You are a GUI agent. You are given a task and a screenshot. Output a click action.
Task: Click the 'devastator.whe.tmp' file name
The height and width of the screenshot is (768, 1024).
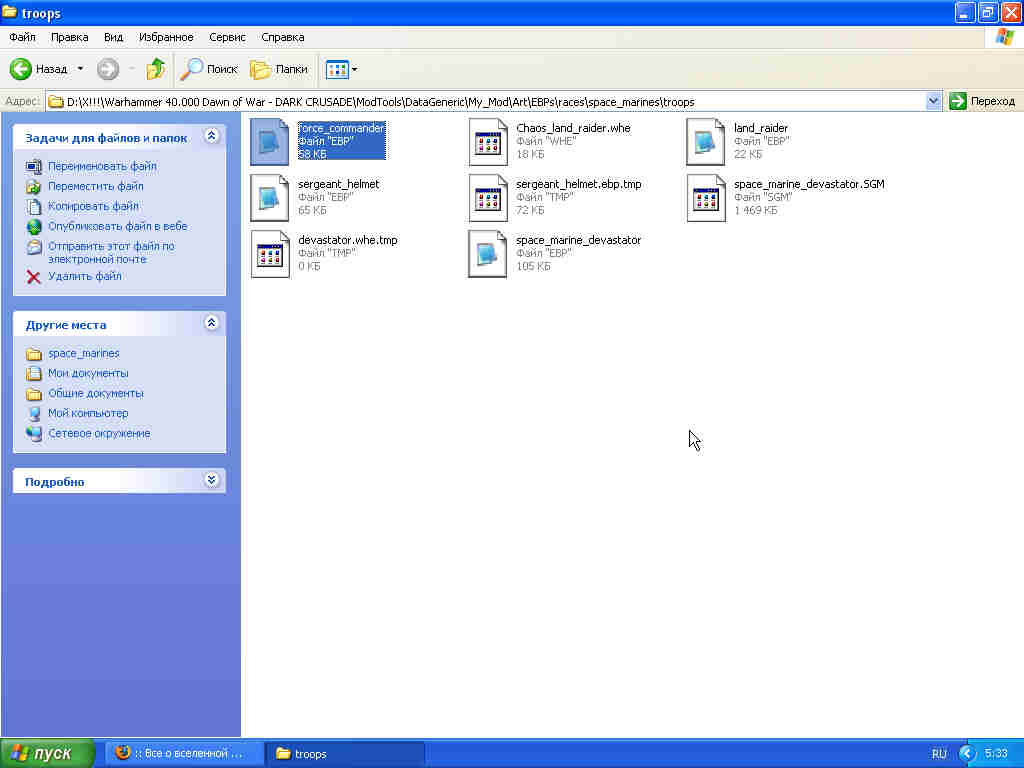[348, 240]
